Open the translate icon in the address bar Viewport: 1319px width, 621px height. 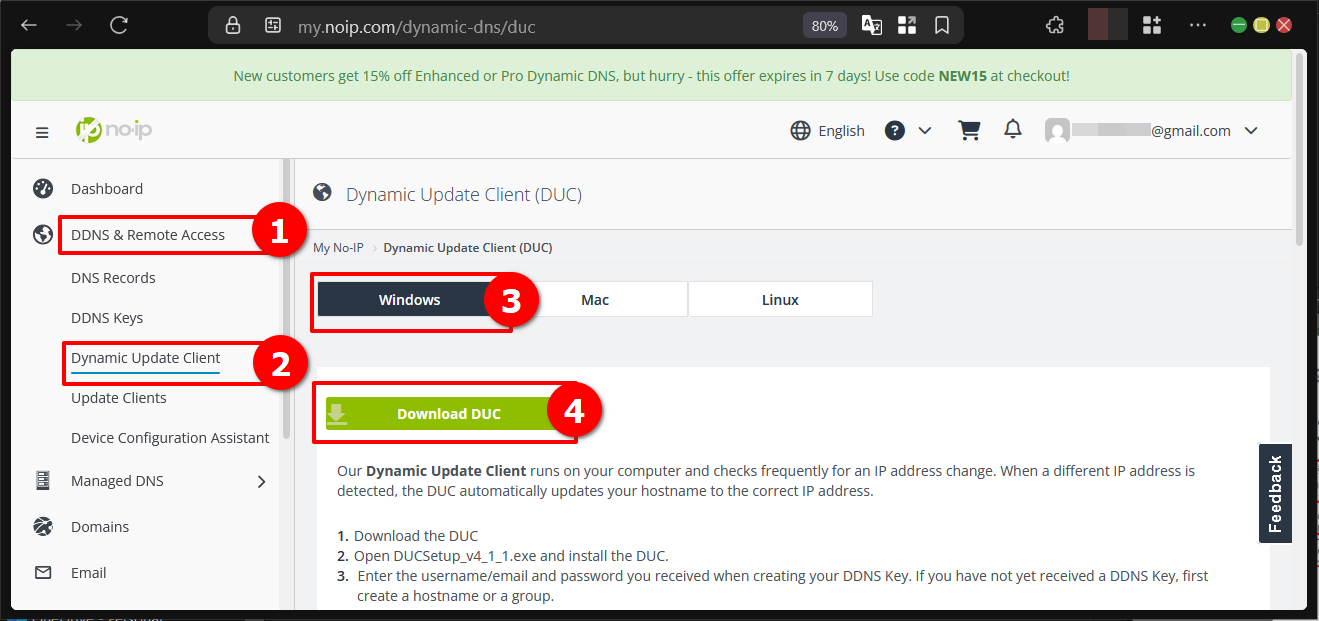click(870, 25)
